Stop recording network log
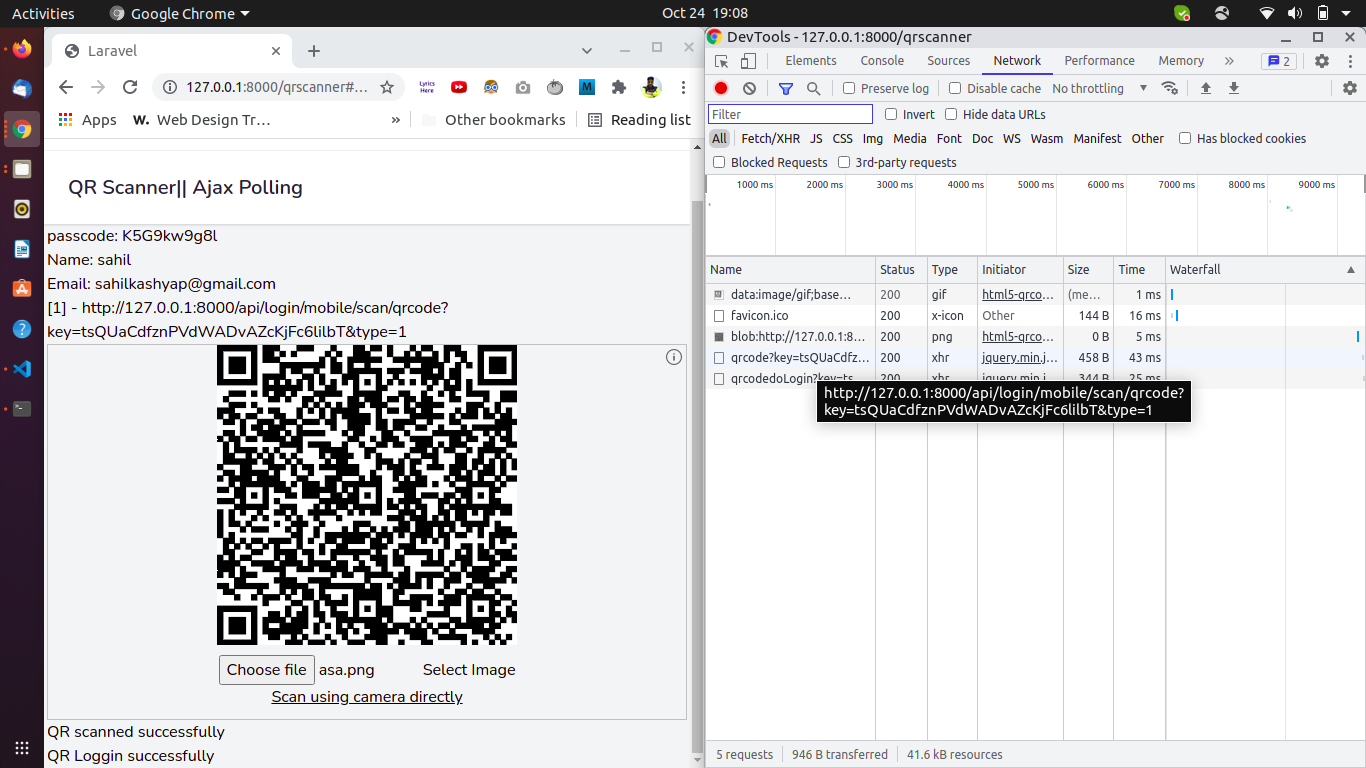 pyautogui.click(x=721, y=88)
